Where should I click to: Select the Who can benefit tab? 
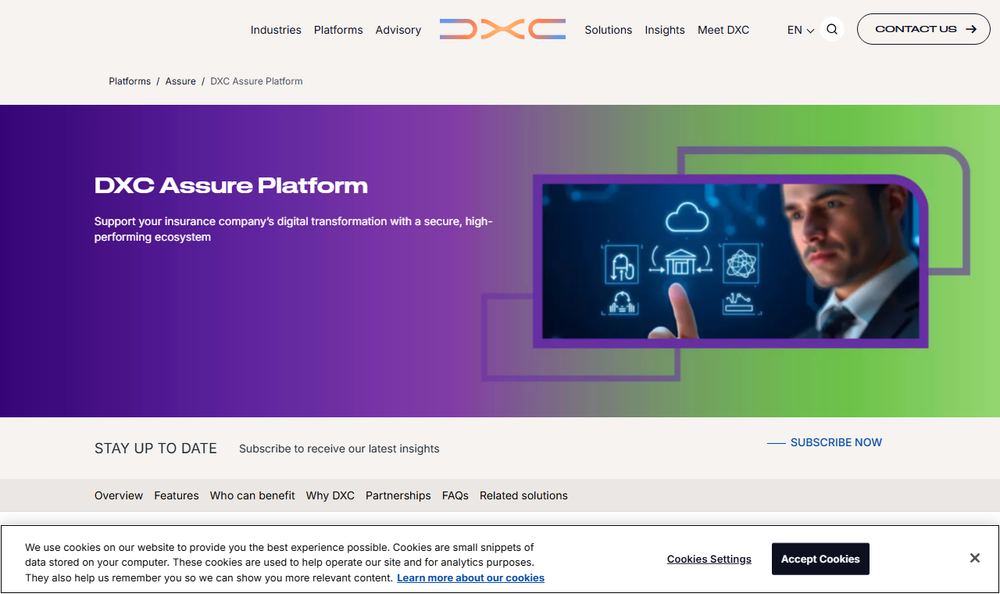[252, 496]
